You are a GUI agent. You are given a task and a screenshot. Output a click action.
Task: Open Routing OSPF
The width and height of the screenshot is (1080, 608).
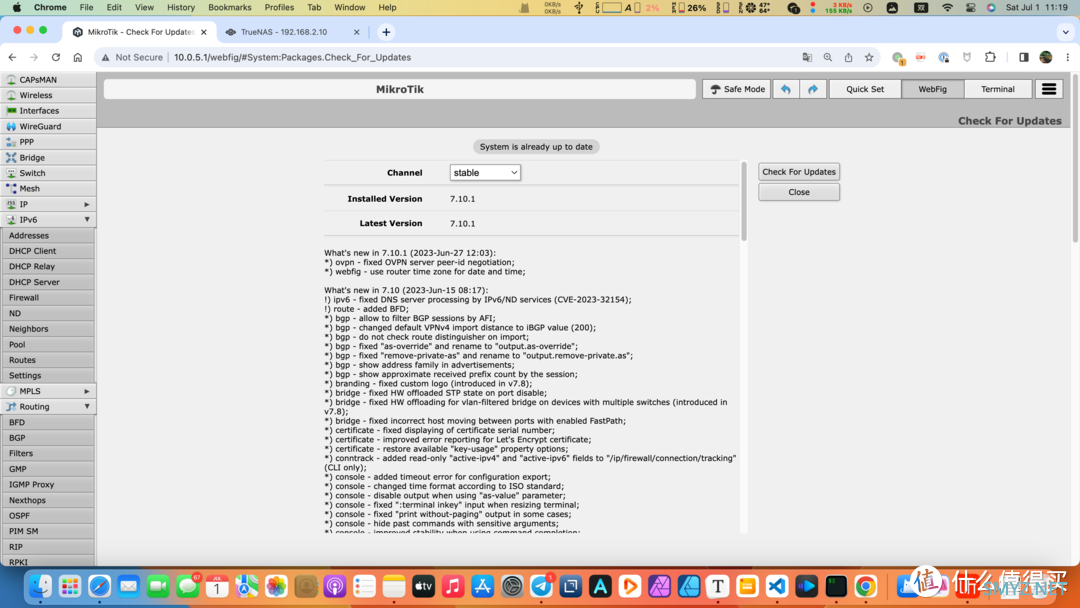[x=48, y=516]
